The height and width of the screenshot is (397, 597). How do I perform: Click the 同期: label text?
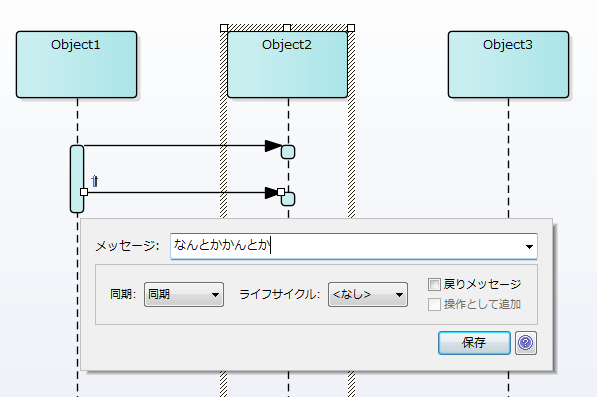(x=123, y=294)
